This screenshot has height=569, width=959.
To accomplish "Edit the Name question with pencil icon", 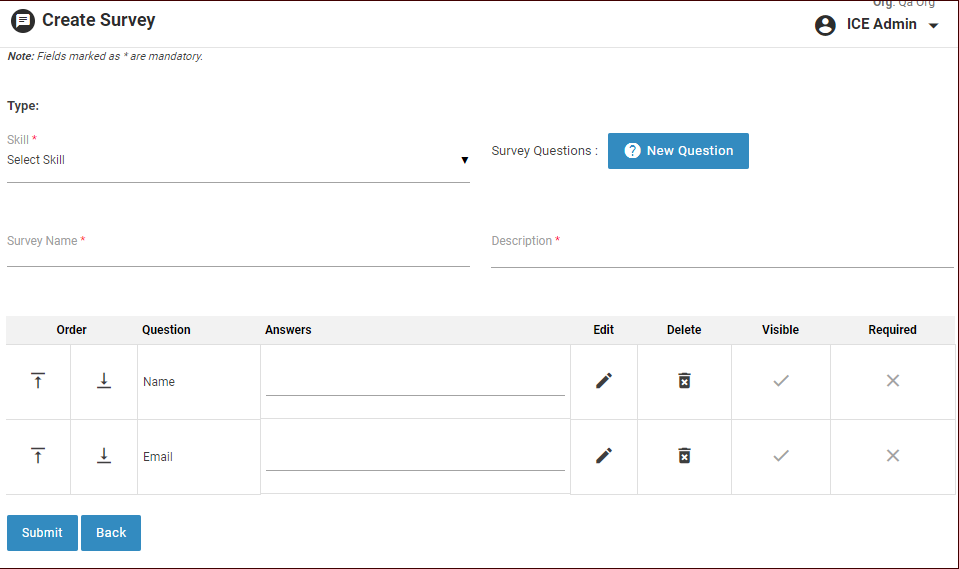I will tap(604, 381).
